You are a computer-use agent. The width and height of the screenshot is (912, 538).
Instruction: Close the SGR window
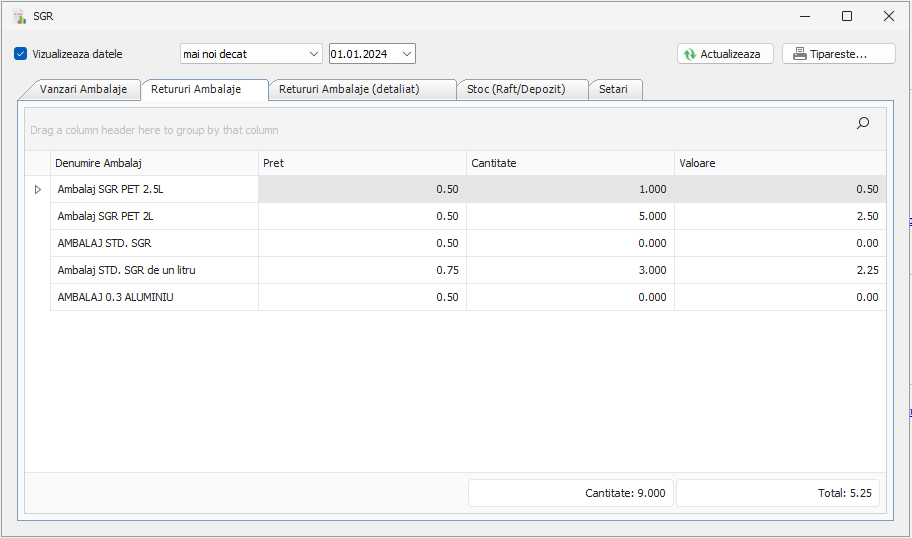888,16
